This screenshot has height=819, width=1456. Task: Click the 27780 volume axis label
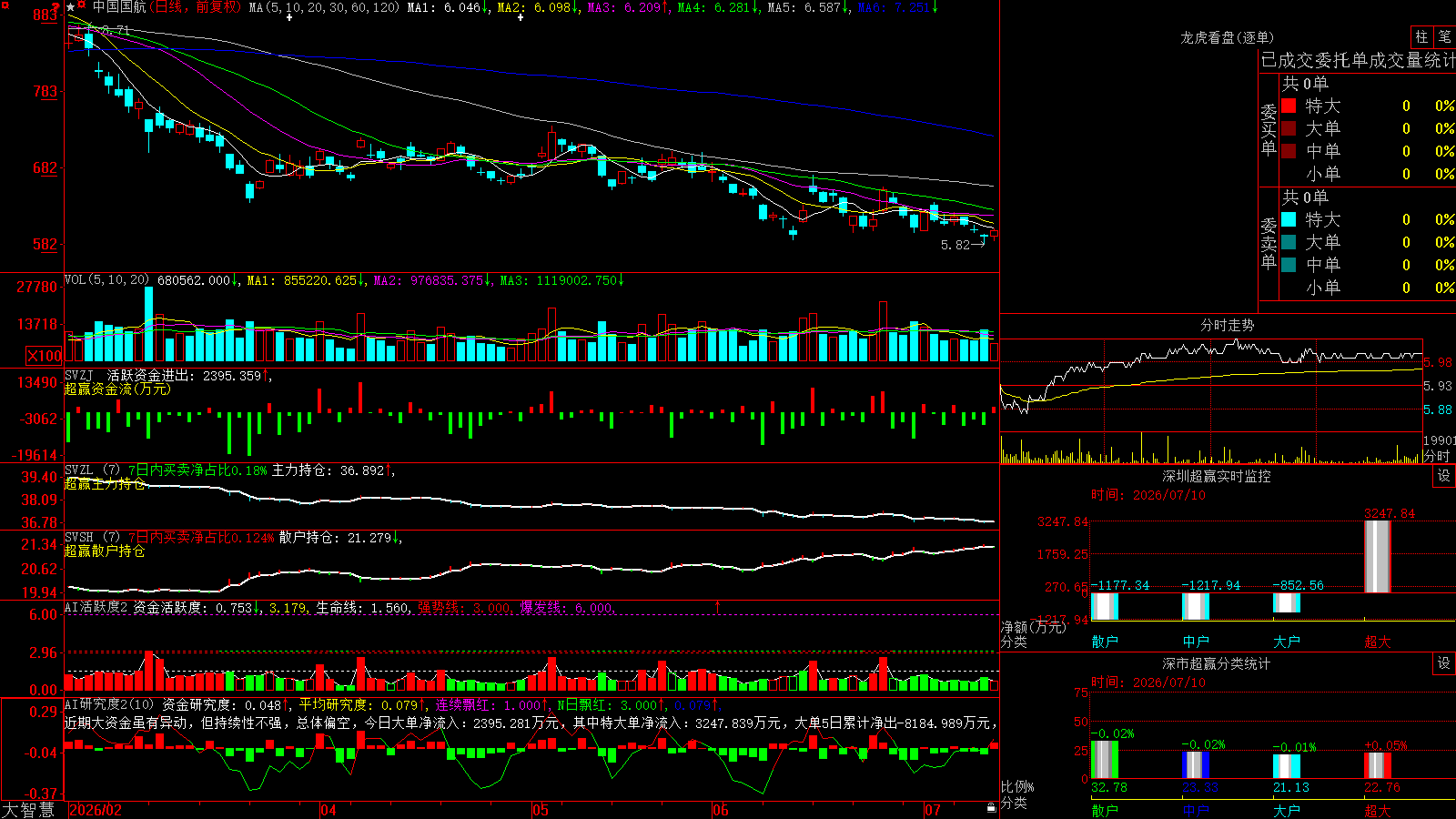click(37, 287)
